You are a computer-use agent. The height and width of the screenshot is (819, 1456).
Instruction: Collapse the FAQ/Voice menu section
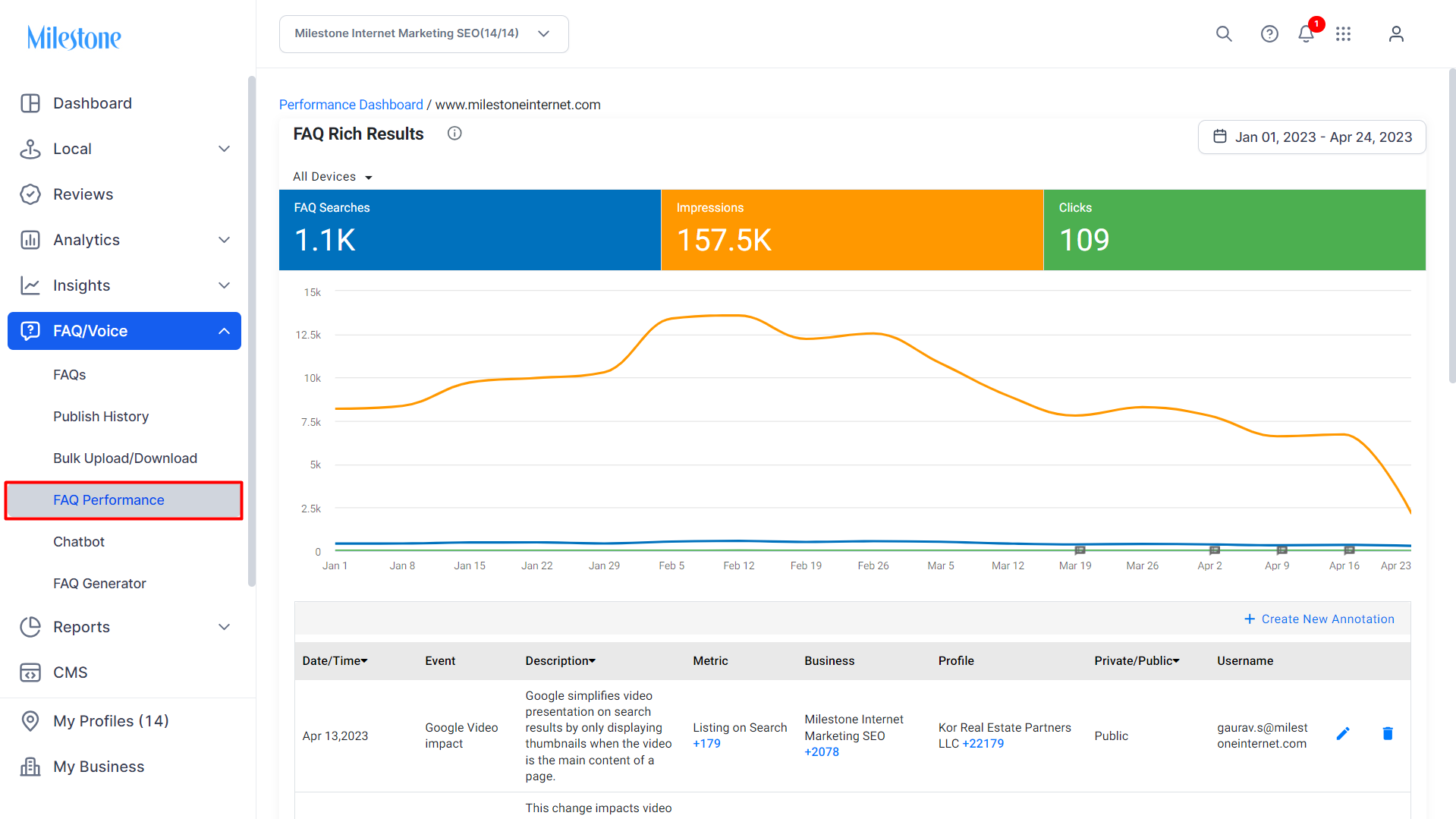pos(224,331)
